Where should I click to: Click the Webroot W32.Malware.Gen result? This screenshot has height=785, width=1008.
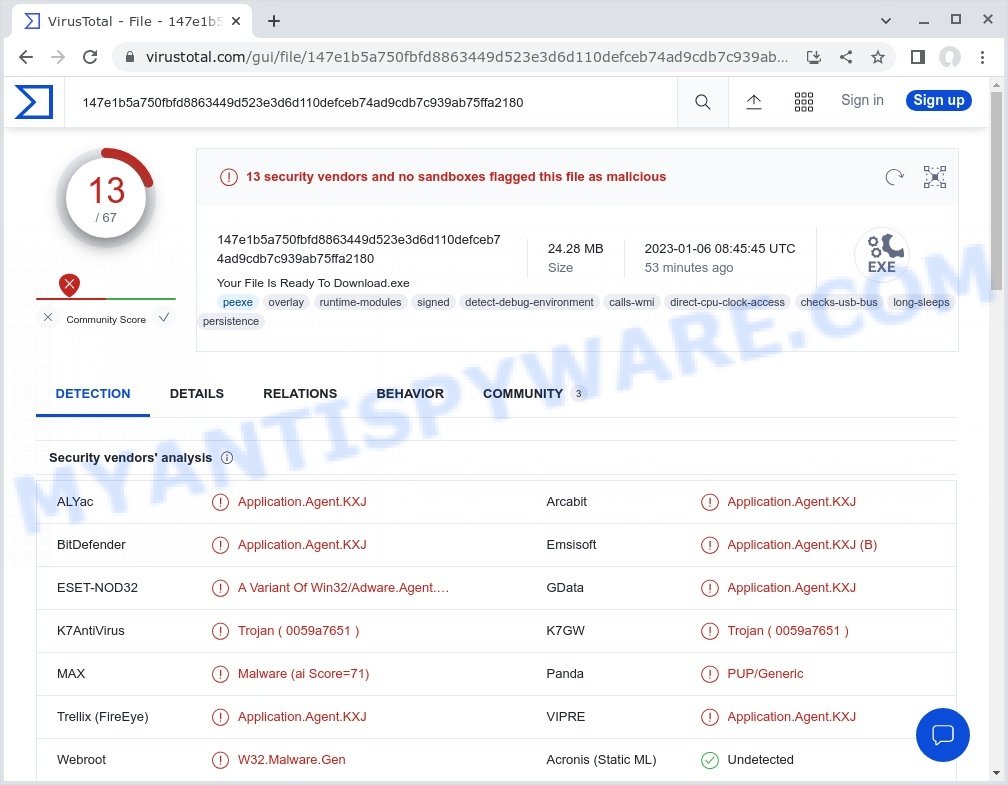pos(291,760)
